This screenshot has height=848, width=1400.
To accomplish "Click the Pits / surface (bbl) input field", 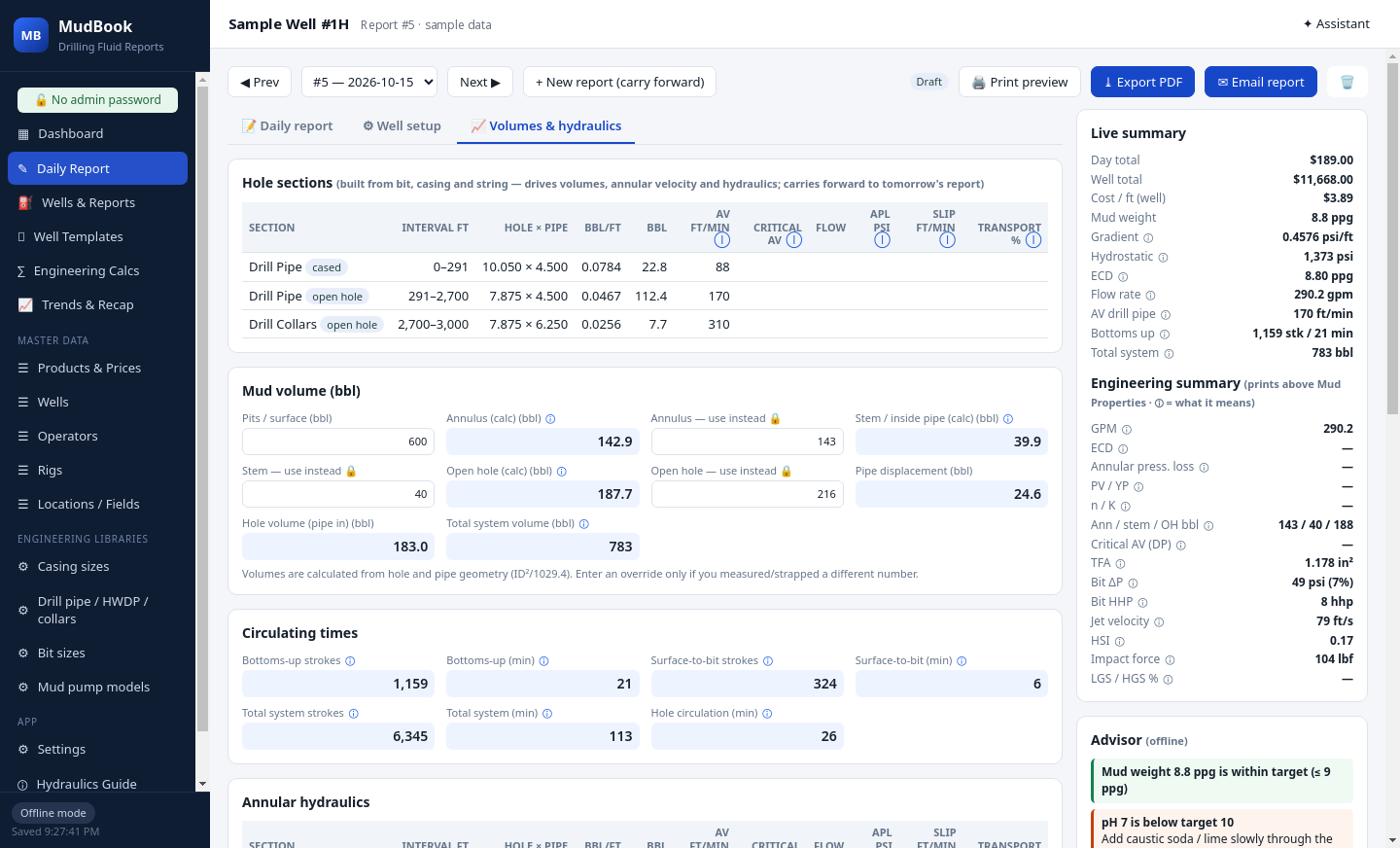I will (x=338, y=442).
